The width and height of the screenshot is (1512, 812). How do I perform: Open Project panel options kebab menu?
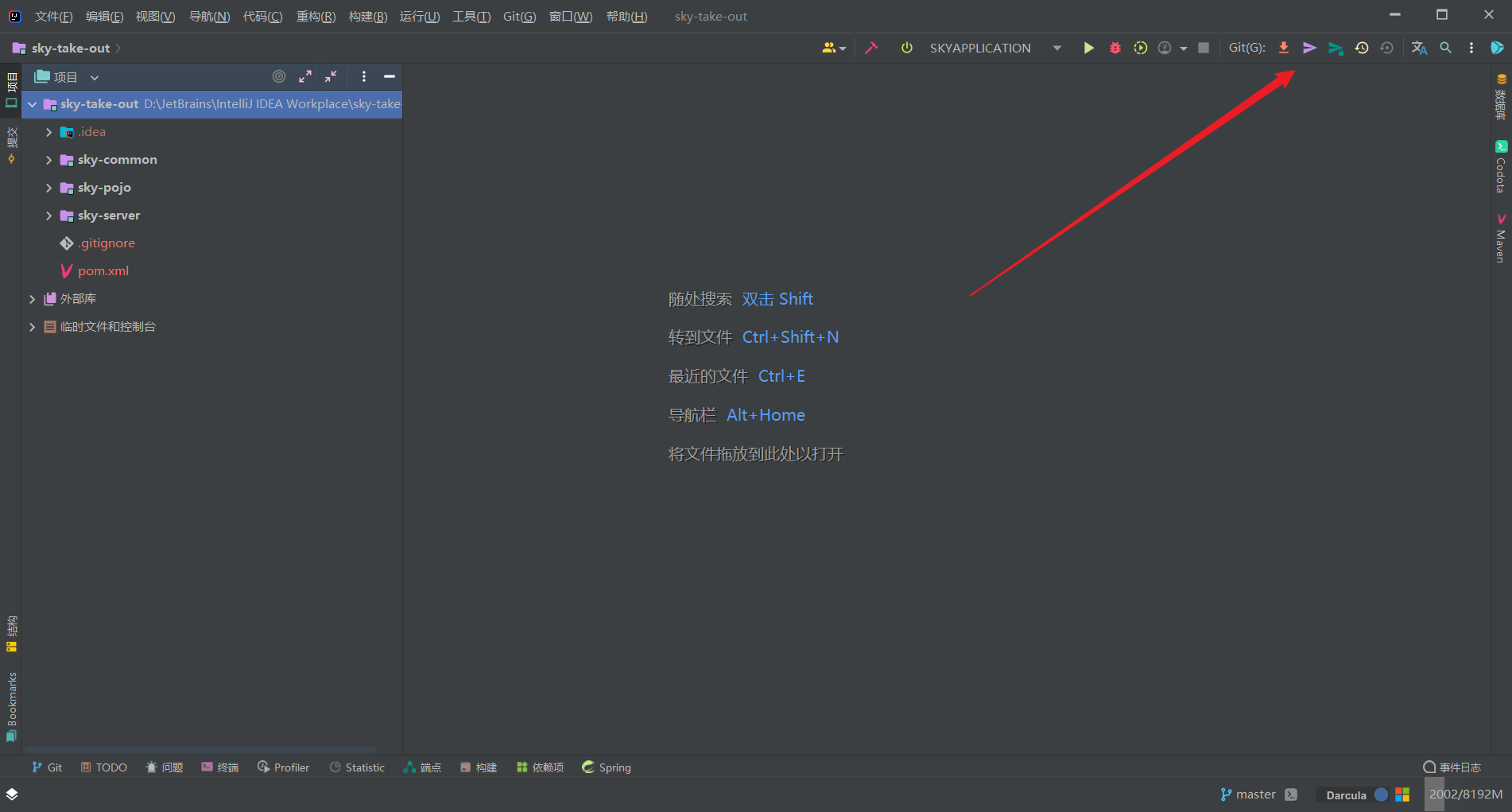click(364, 76)
